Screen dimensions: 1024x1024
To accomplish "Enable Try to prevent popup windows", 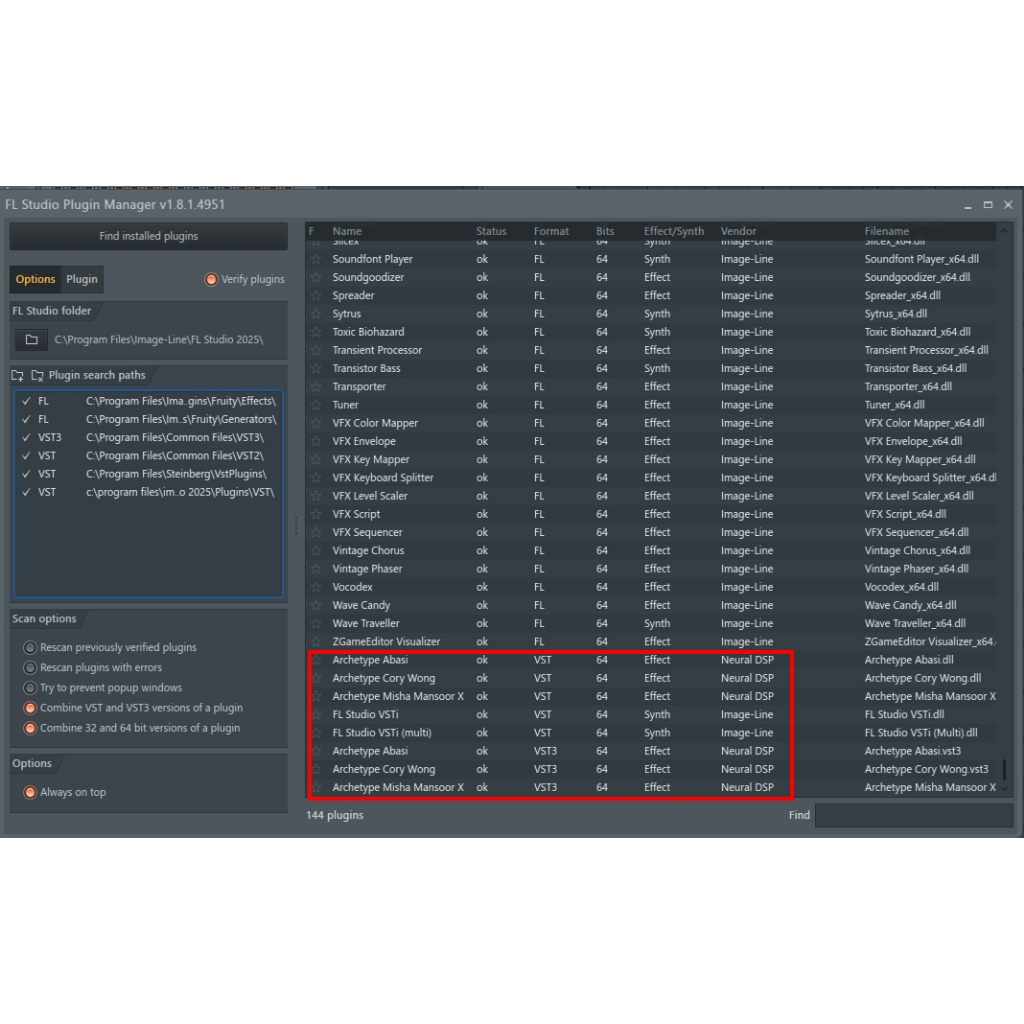I will (x=30, y=688).
